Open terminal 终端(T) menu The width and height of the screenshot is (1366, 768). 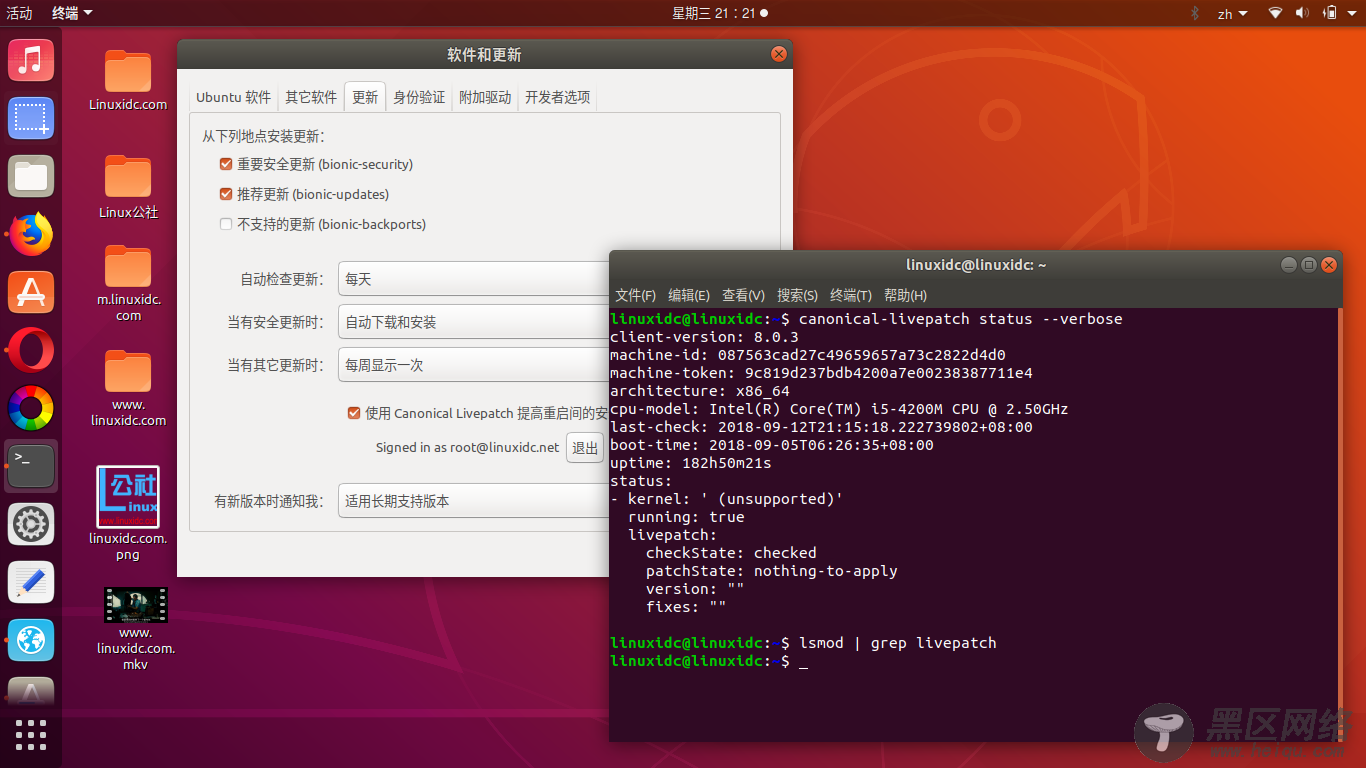851,295
